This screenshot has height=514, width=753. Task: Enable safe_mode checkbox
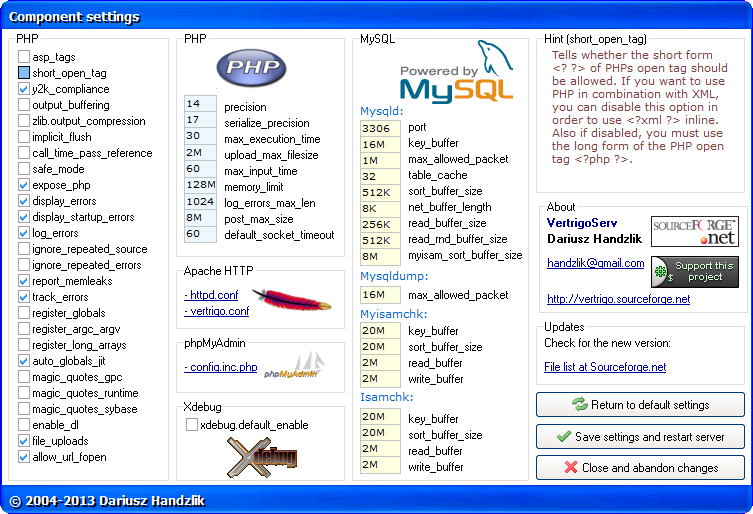click(24, 169)
